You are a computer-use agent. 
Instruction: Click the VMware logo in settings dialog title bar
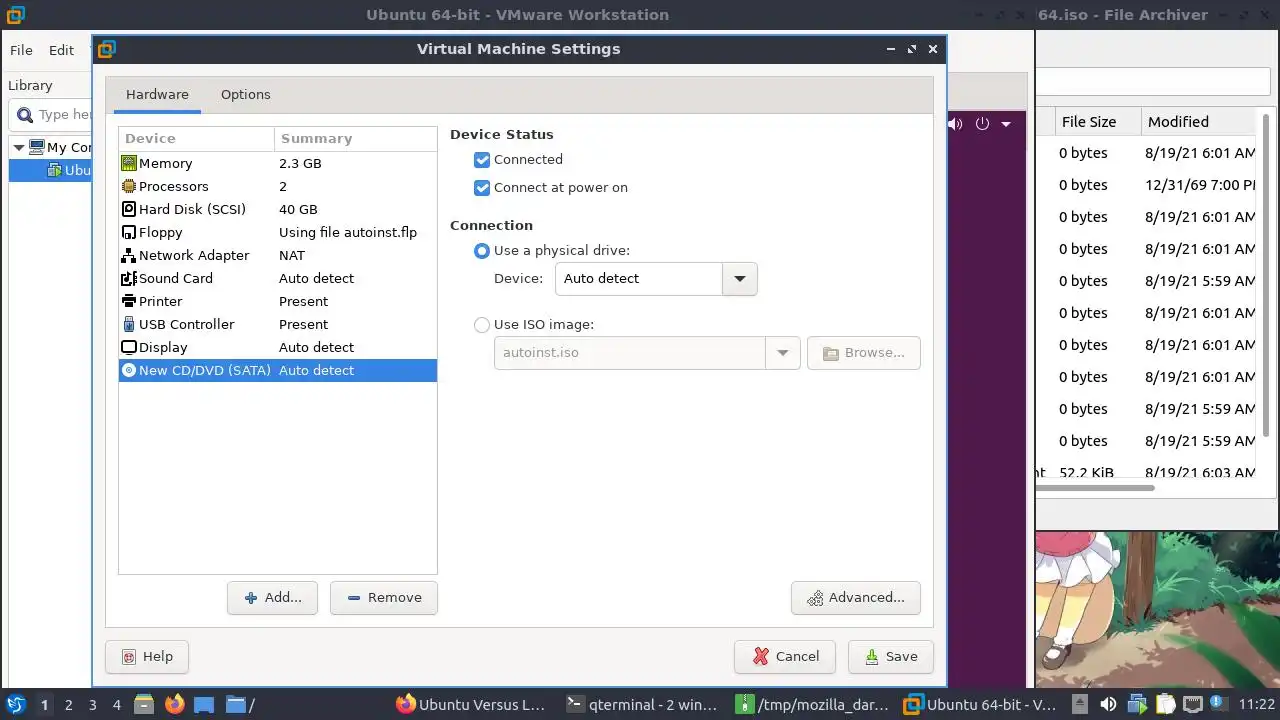107,49
